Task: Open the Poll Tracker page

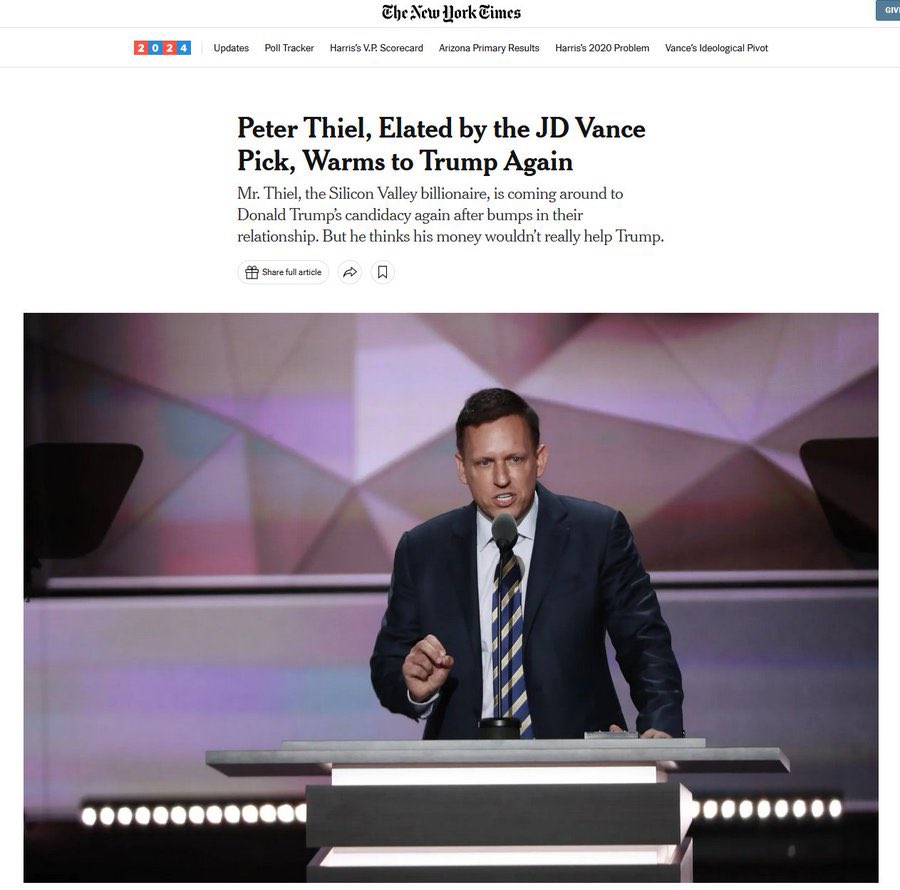Action: (289, 48)
